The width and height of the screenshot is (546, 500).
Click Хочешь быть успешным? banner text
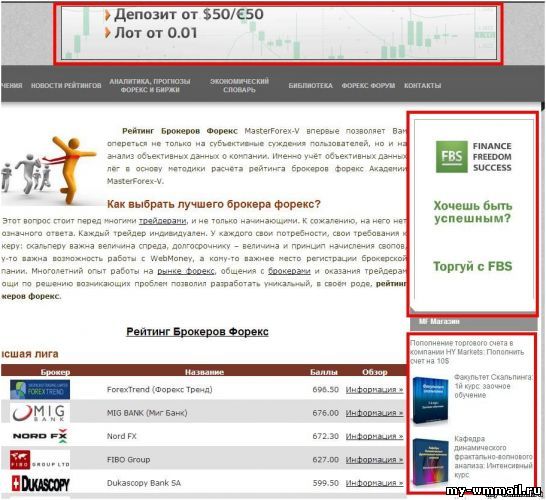click(473, 212)
